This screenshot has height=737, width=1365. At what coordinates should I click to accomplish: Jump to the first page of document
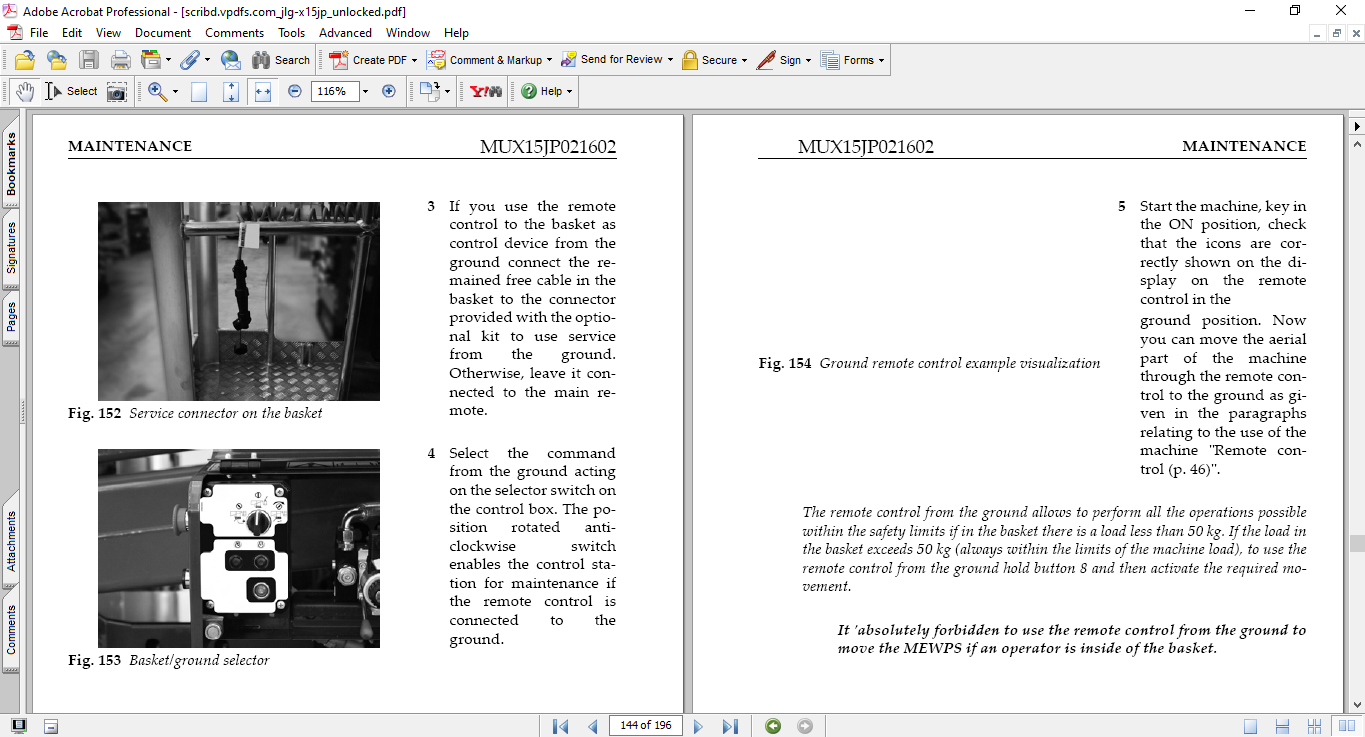pyautogui.click(x=560, y=726)
